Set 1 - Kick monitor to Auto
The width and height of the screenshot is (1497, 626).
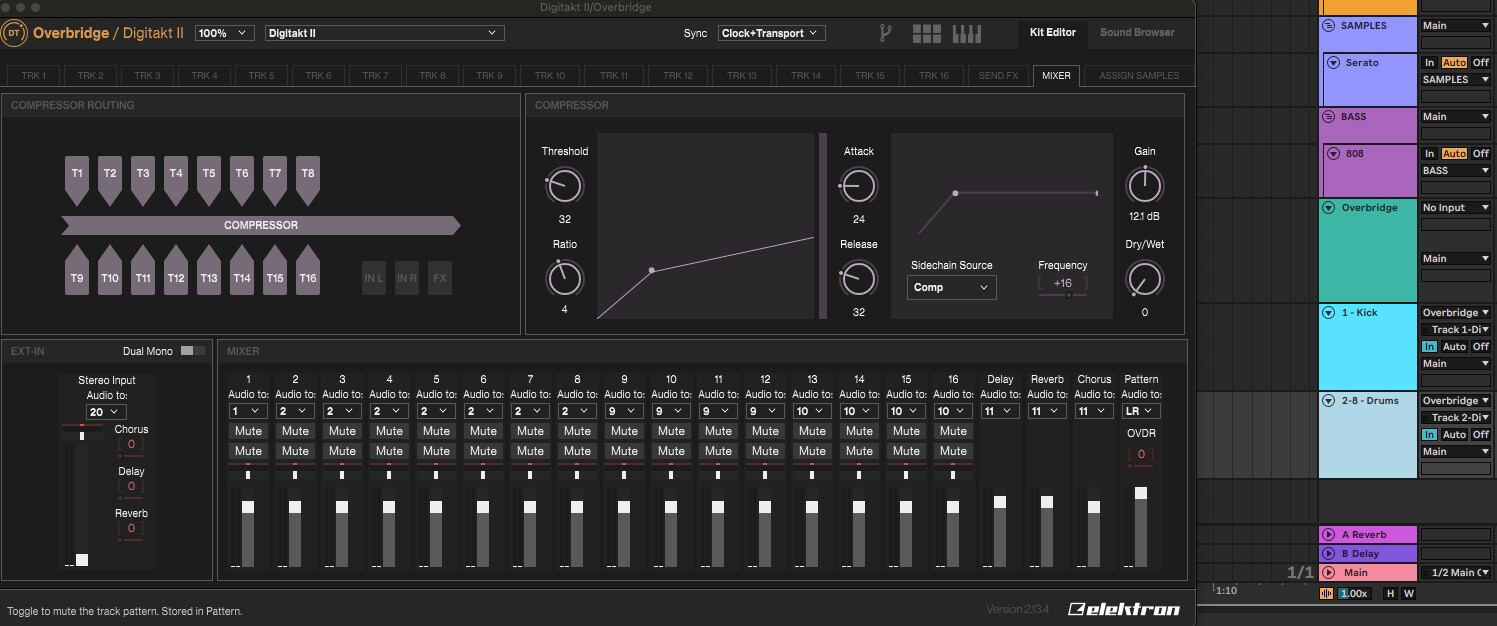click(1454, 347)
